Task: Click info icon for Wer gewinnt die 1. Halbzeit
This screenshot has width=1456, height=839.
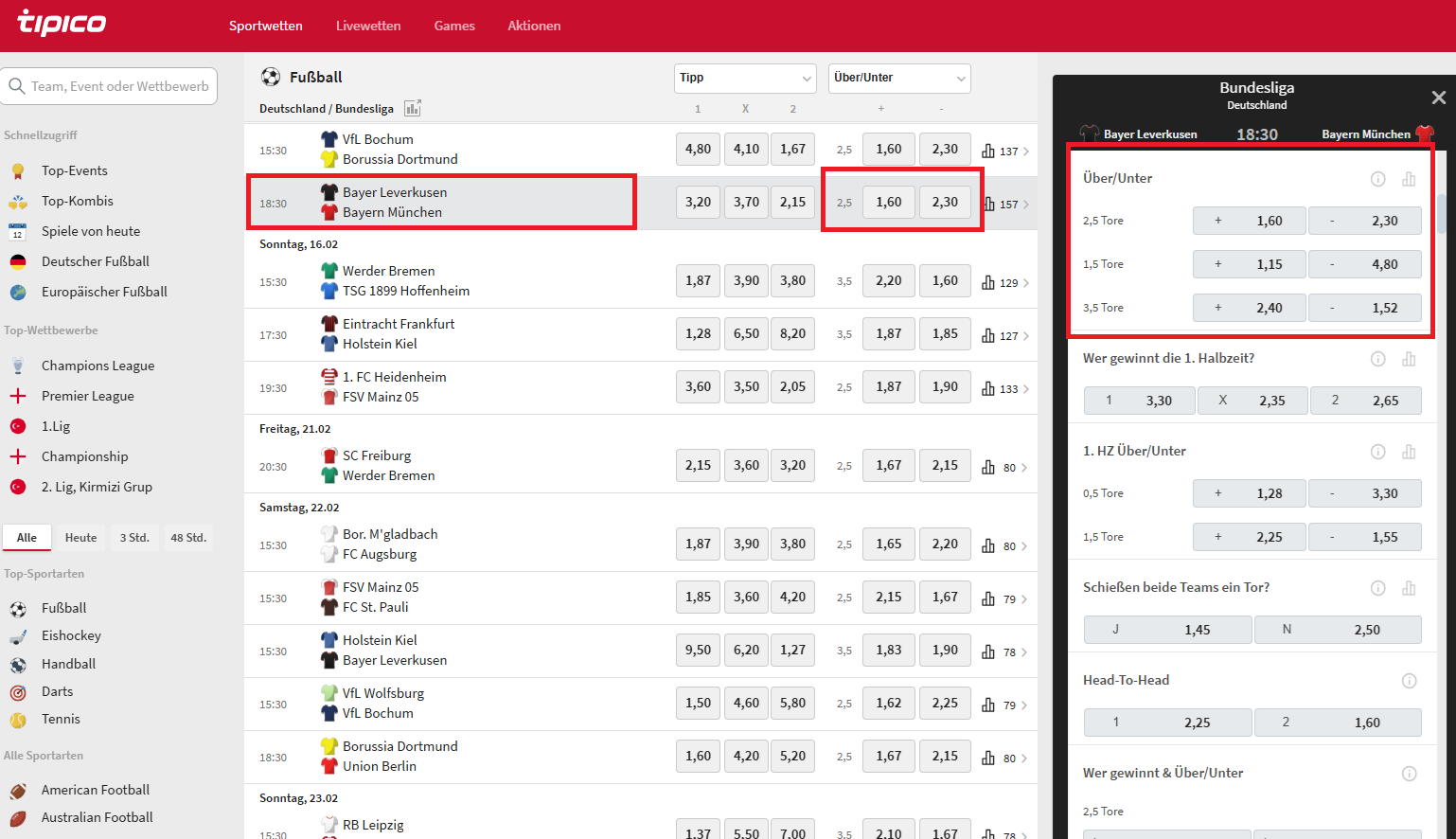Action: [x=1378, y=359]
